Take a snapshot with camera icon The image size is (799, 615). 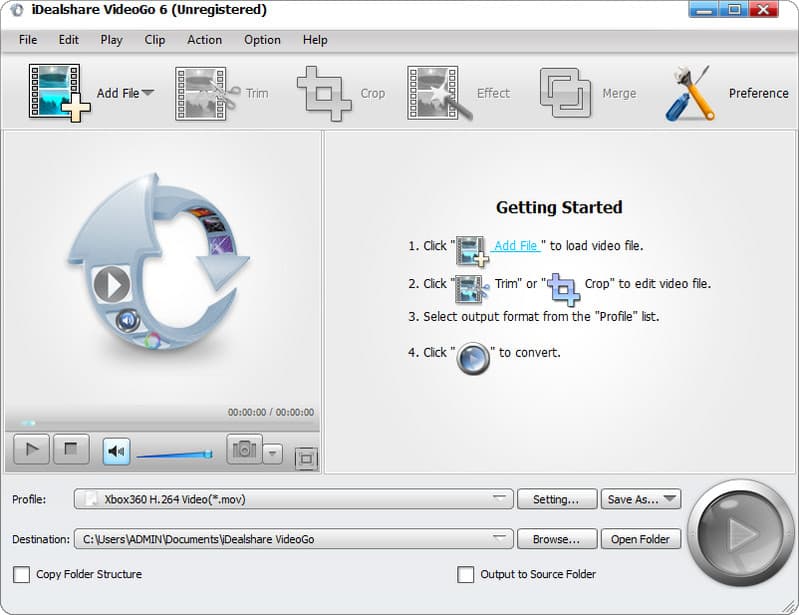pos(243,451)
